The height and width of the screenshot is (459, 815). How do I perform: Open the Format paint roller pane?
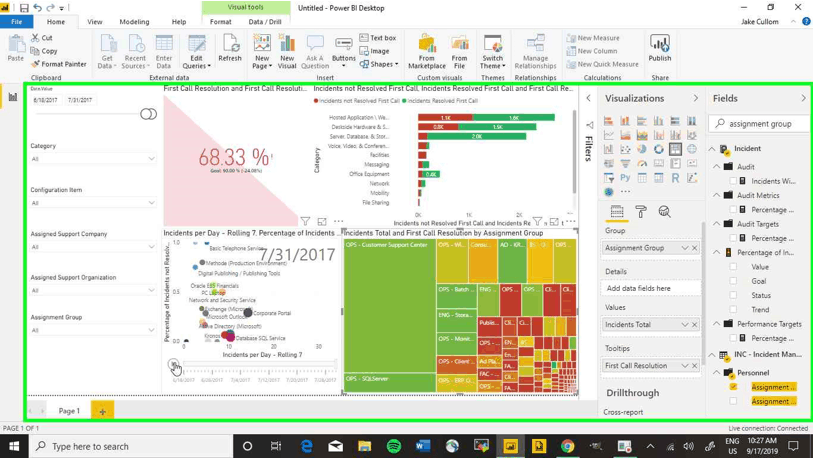(x=641, y=212)
